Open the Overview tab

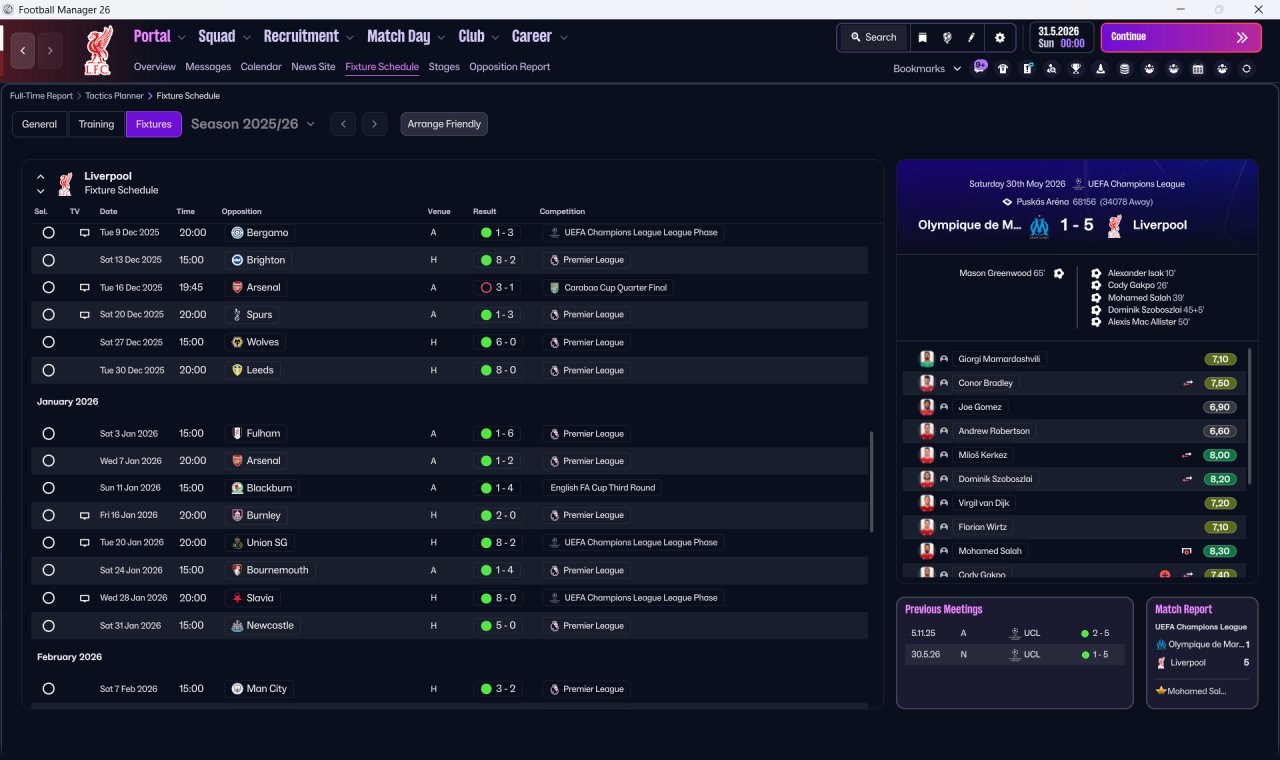[x=155, y=67]
